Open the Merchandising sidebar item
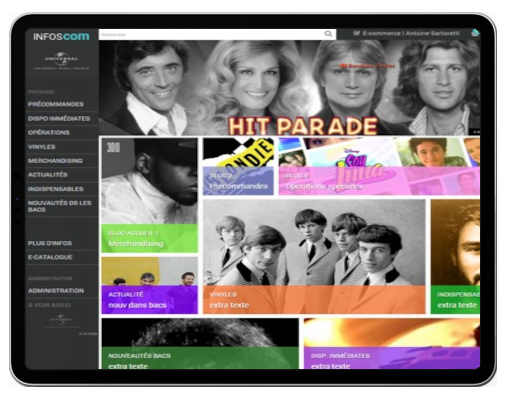Viewport: 505px width, 395px height. point(55,161)
